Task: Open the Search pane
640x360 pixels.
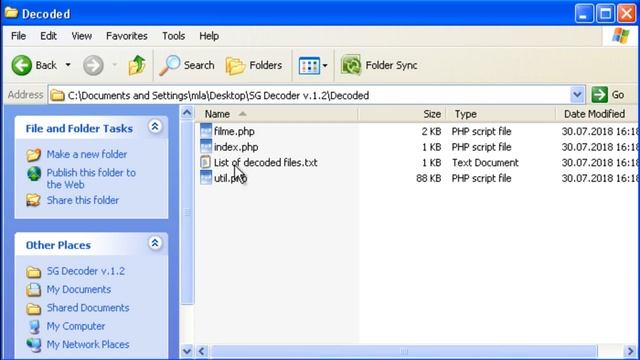Action: [x=187, y=65]
